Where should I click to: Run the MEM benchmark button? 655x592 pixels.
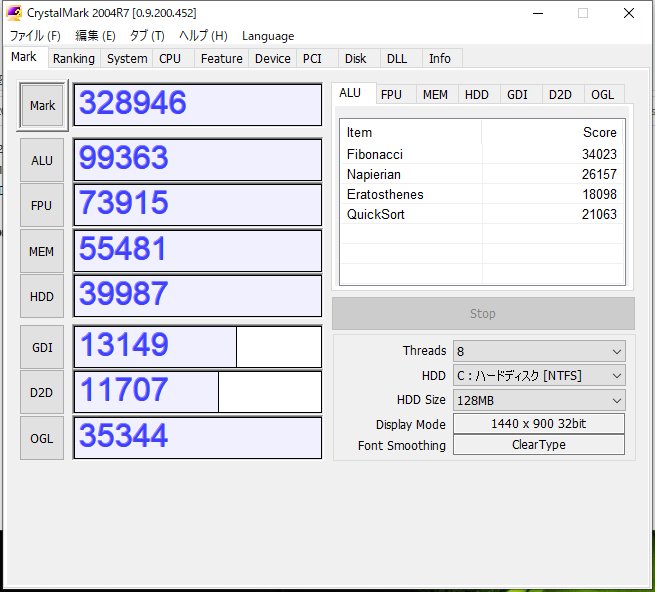pos(42,252)
